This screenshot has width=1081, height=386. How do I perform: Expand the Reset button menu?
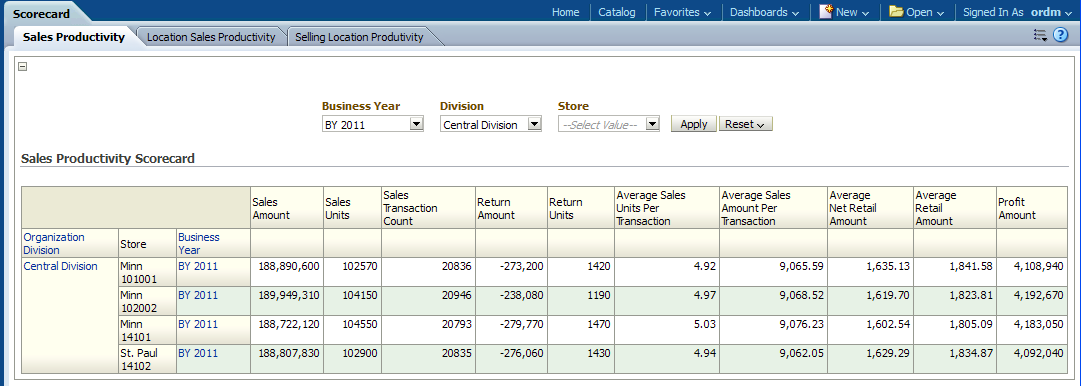[x=745, y=124]
